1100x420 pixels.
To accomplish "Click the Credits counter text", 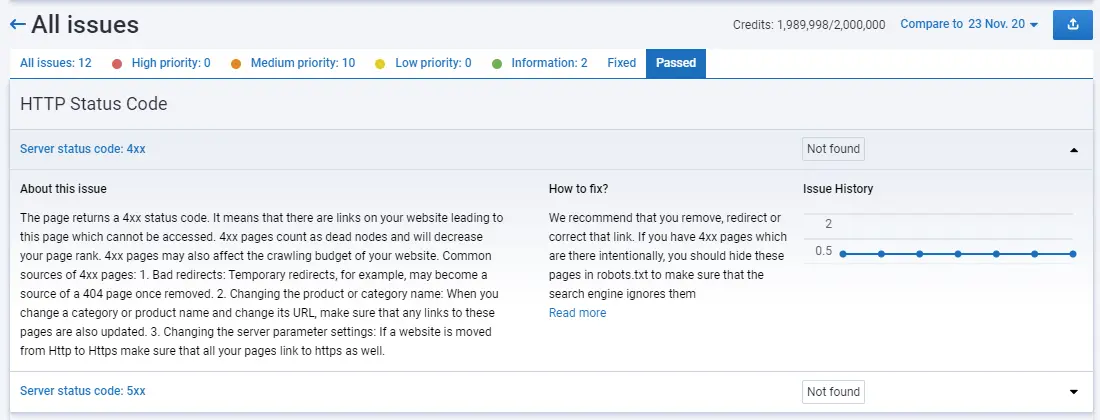I will [x=808, y=25].
